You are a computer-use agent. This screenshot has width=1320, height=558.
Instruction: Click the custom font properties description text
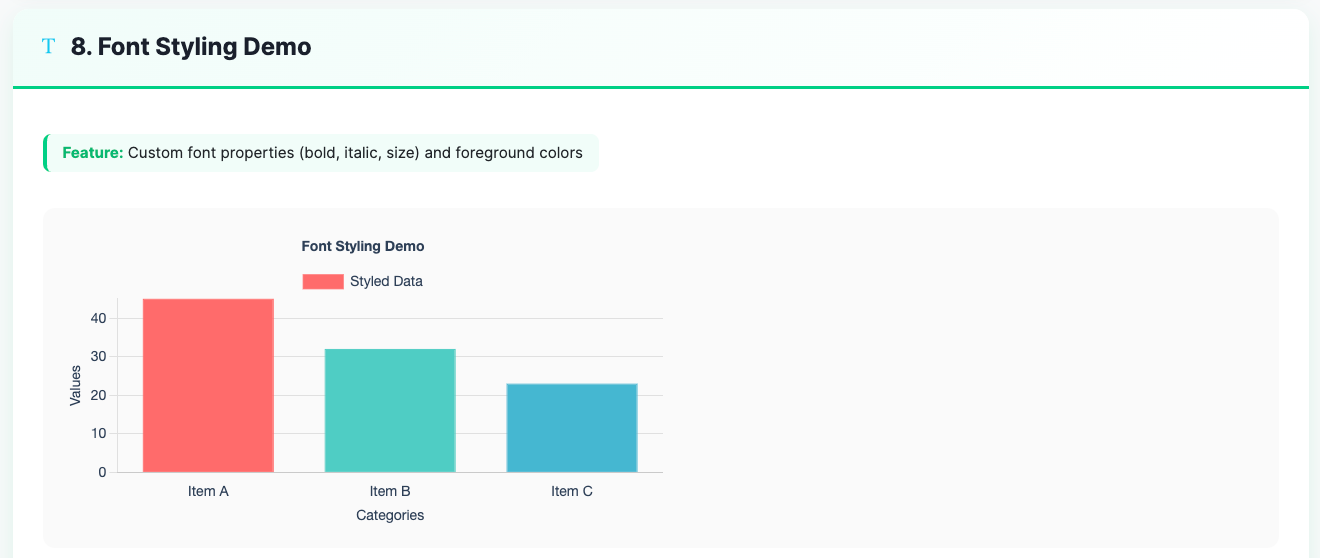pyautogui.click(x=355, y=153)
